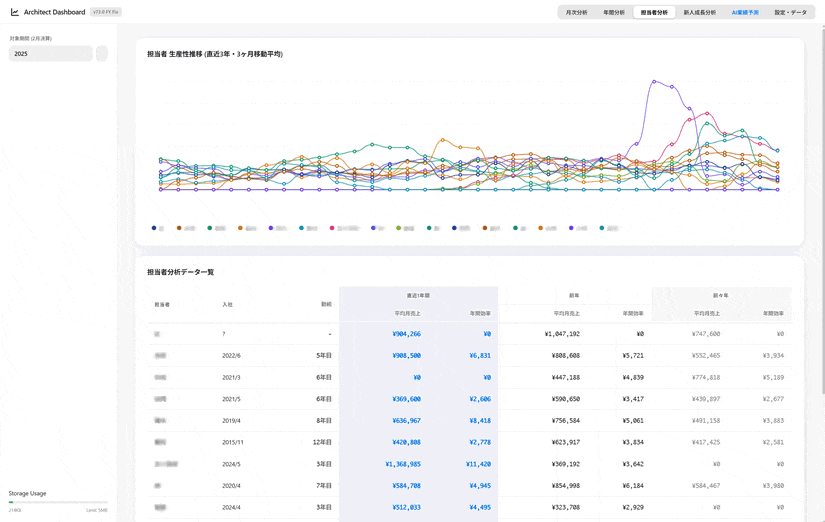Image resolution: width=825 pixels, height=522 pixels.
Task: Click the ¥756,584 cell
Action: (x=566, y=420)
